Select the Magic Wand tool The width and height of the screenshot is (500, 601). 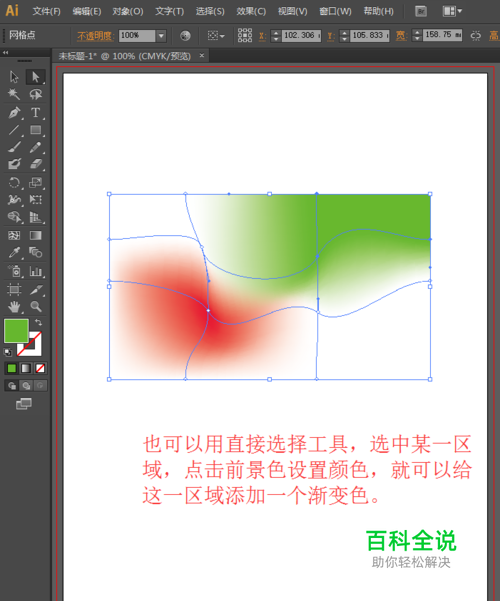tap(14, 94)
